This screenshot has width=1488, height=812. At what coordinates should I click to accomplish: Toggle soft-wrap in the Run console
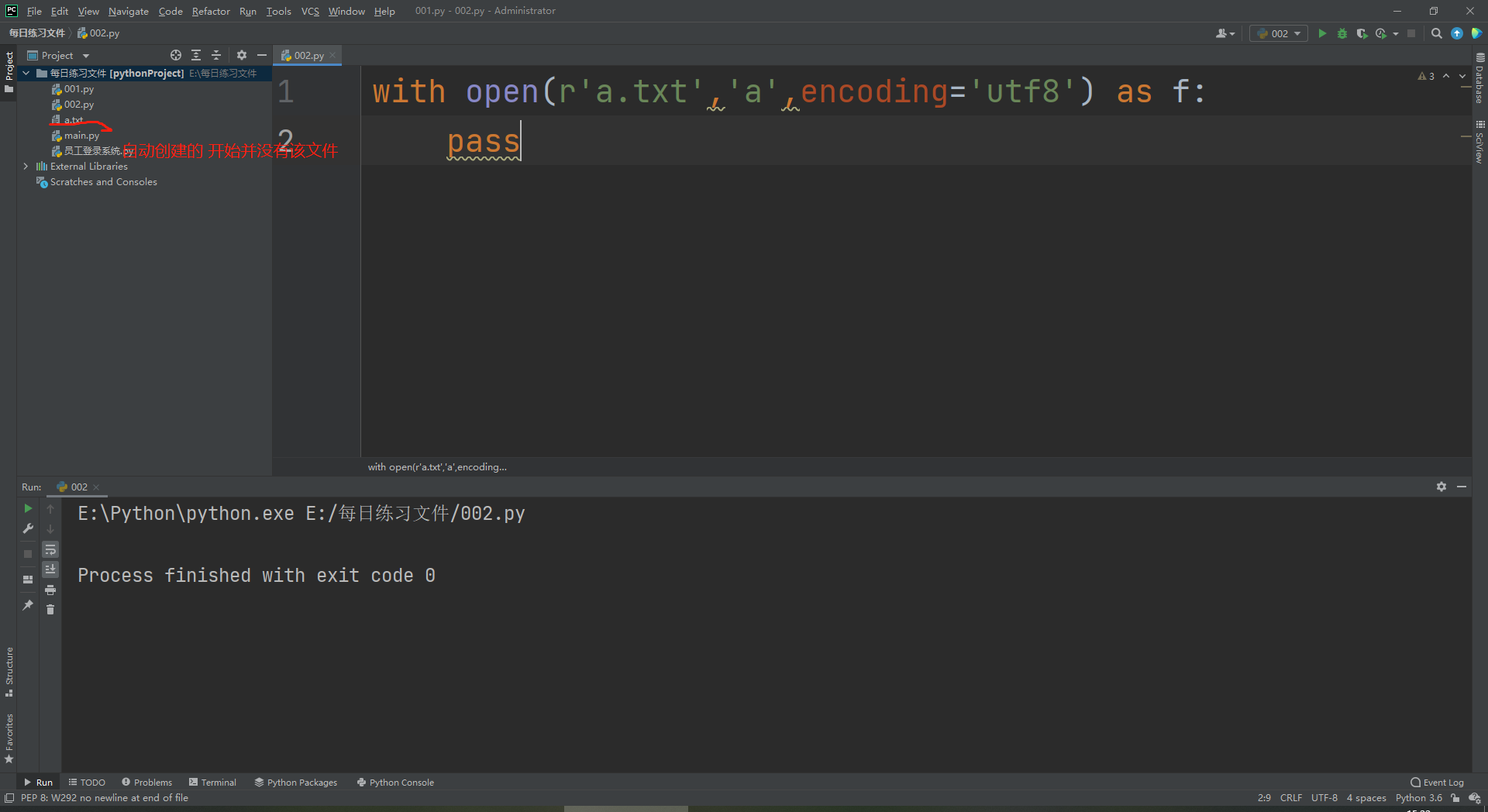pyautogui.click(x=50, y=550)
